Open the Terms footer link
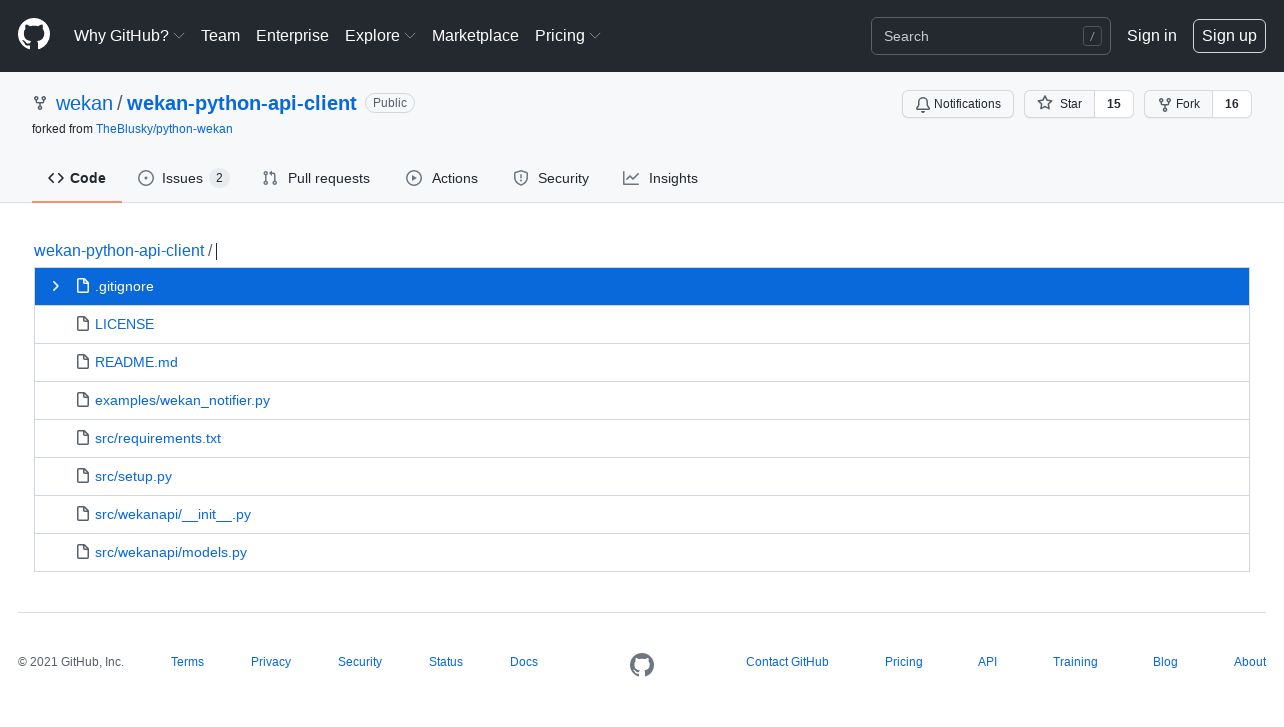The width and height of the screenshot is (1284, 727). point(187,662)
